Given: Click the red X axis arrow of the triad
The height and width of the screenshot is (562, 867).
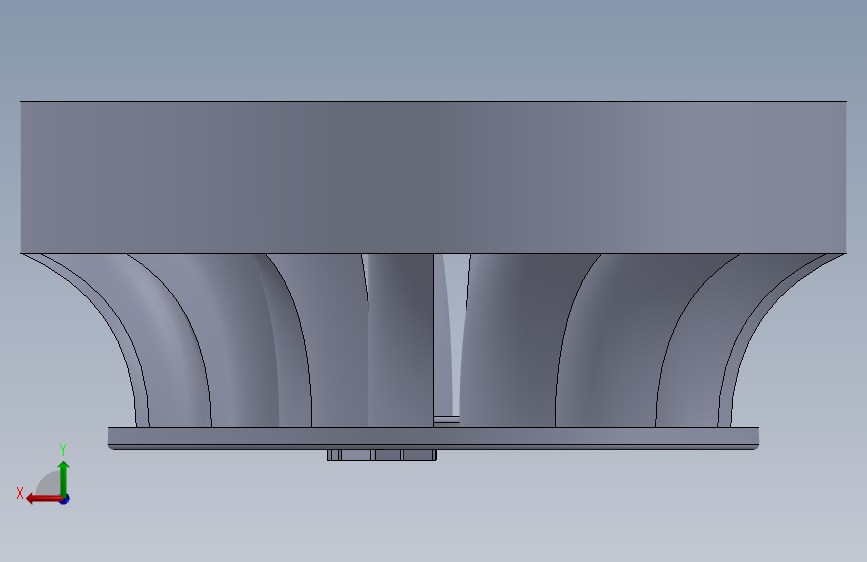Looking at the screenshot, I should 44,499.
